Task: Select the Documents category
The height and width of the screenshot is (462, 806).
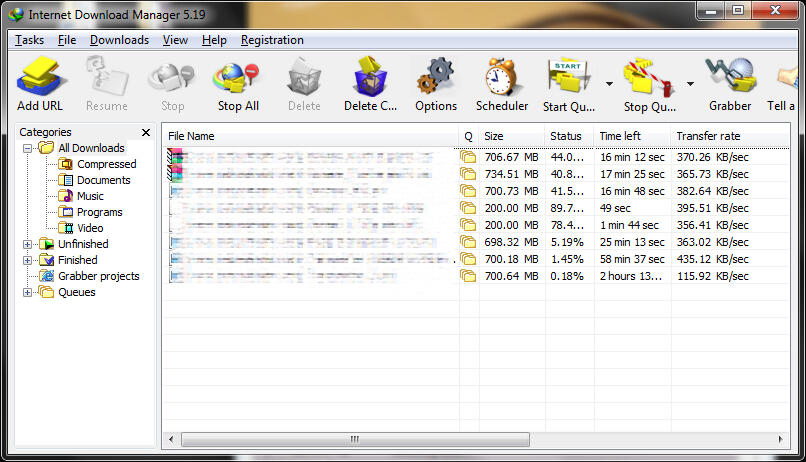Action: click(x=103, y=180)
